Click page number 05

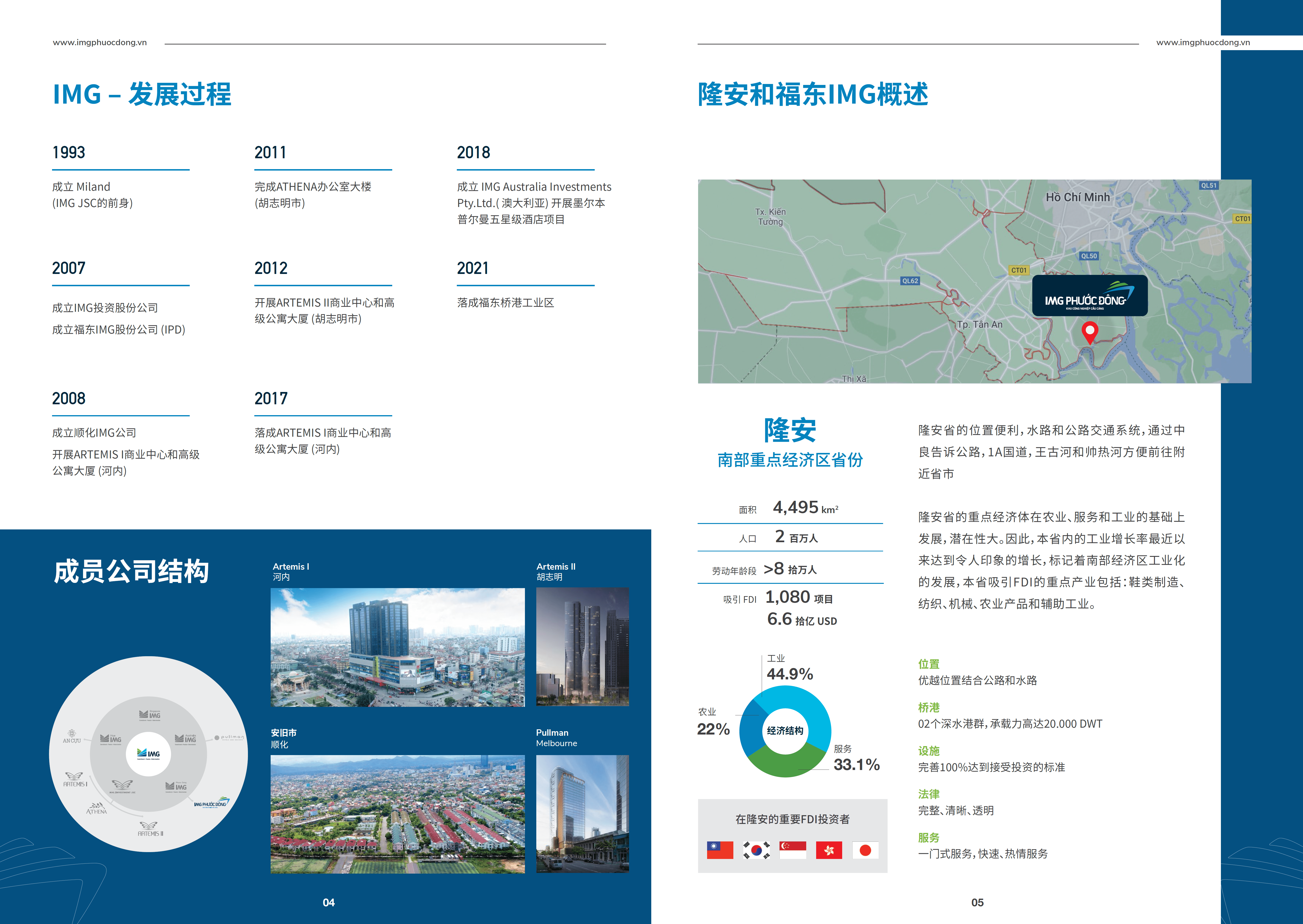pos(977,902)
